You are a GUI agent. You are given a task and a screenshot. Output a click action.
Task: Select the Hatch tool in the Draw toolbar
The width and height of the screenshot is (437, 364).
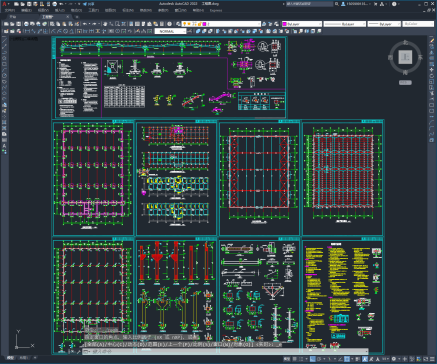tap(5, 122)
